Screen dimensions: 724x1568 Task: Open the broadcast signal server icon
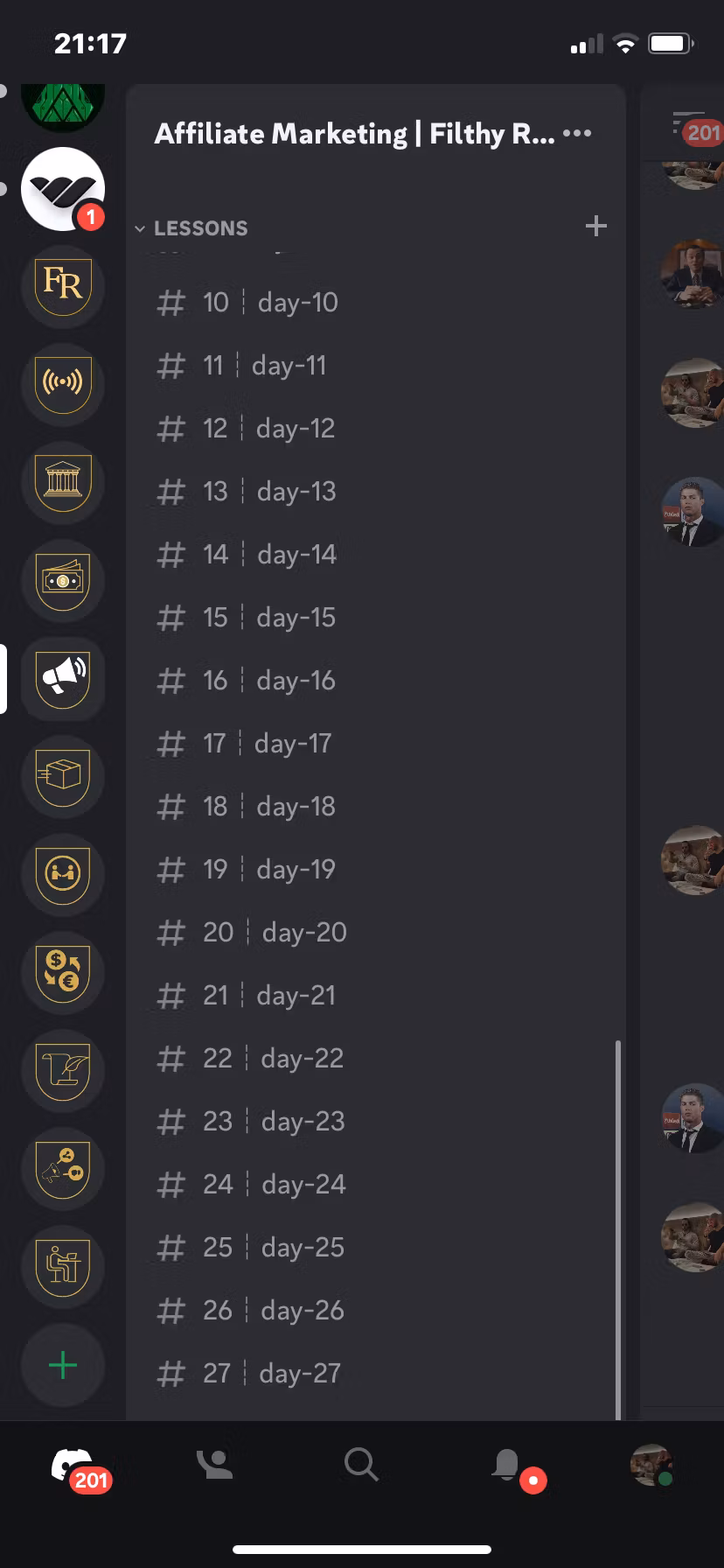[63, 384]
